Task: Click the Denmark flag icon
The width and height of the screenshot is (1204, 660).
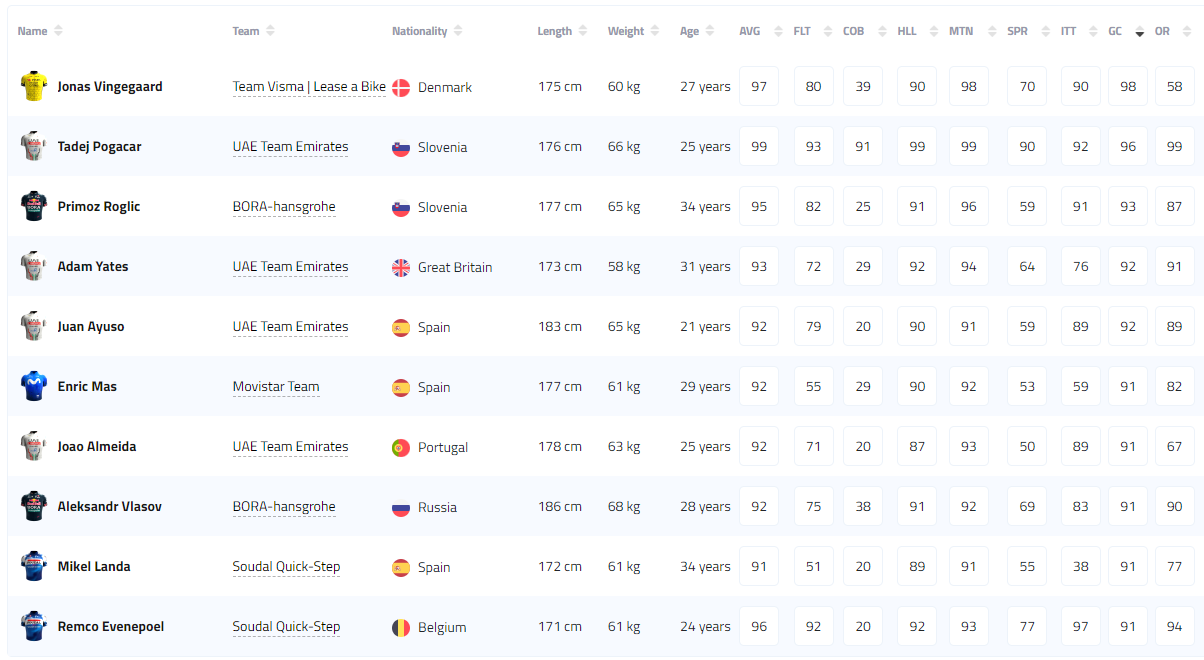Action: [x=401, y=87]
